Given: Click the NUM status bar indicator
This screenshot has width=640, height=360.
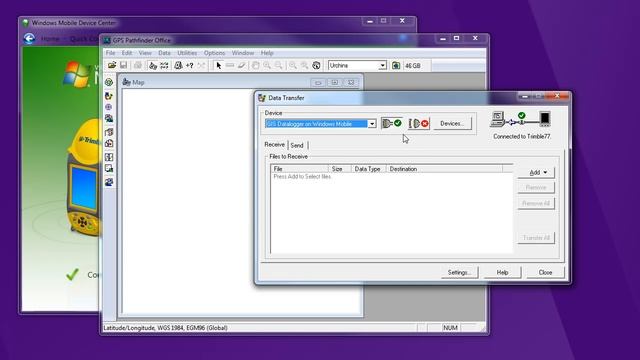Looking at the screenshot, I should pyautogui.click(x=450, y=328).
